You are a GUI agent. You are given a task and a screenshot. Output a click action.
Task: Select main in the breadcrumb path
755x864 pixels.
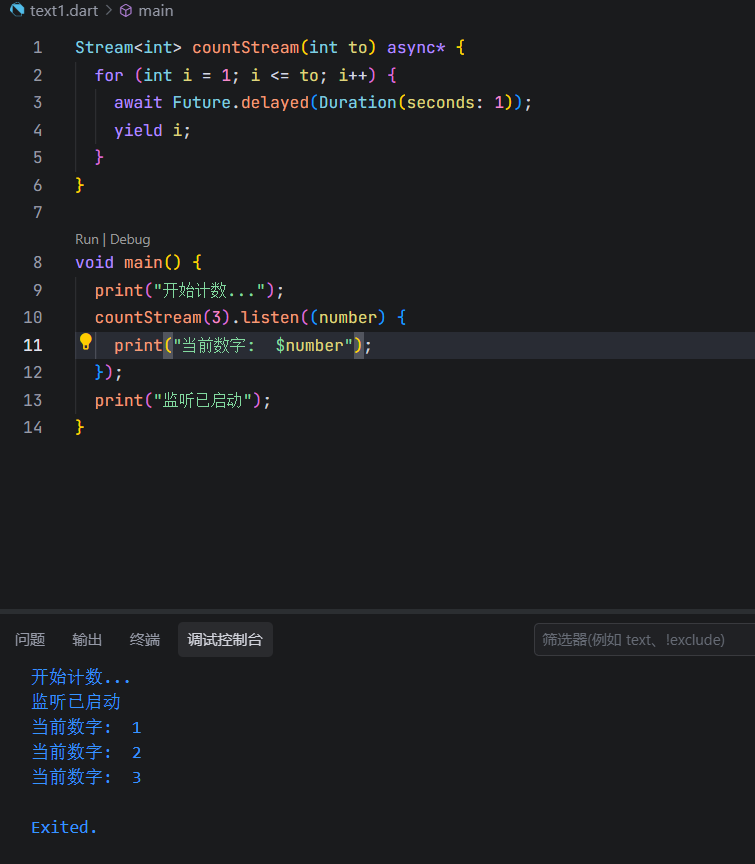pyautogui.click(x=155, y=10)
